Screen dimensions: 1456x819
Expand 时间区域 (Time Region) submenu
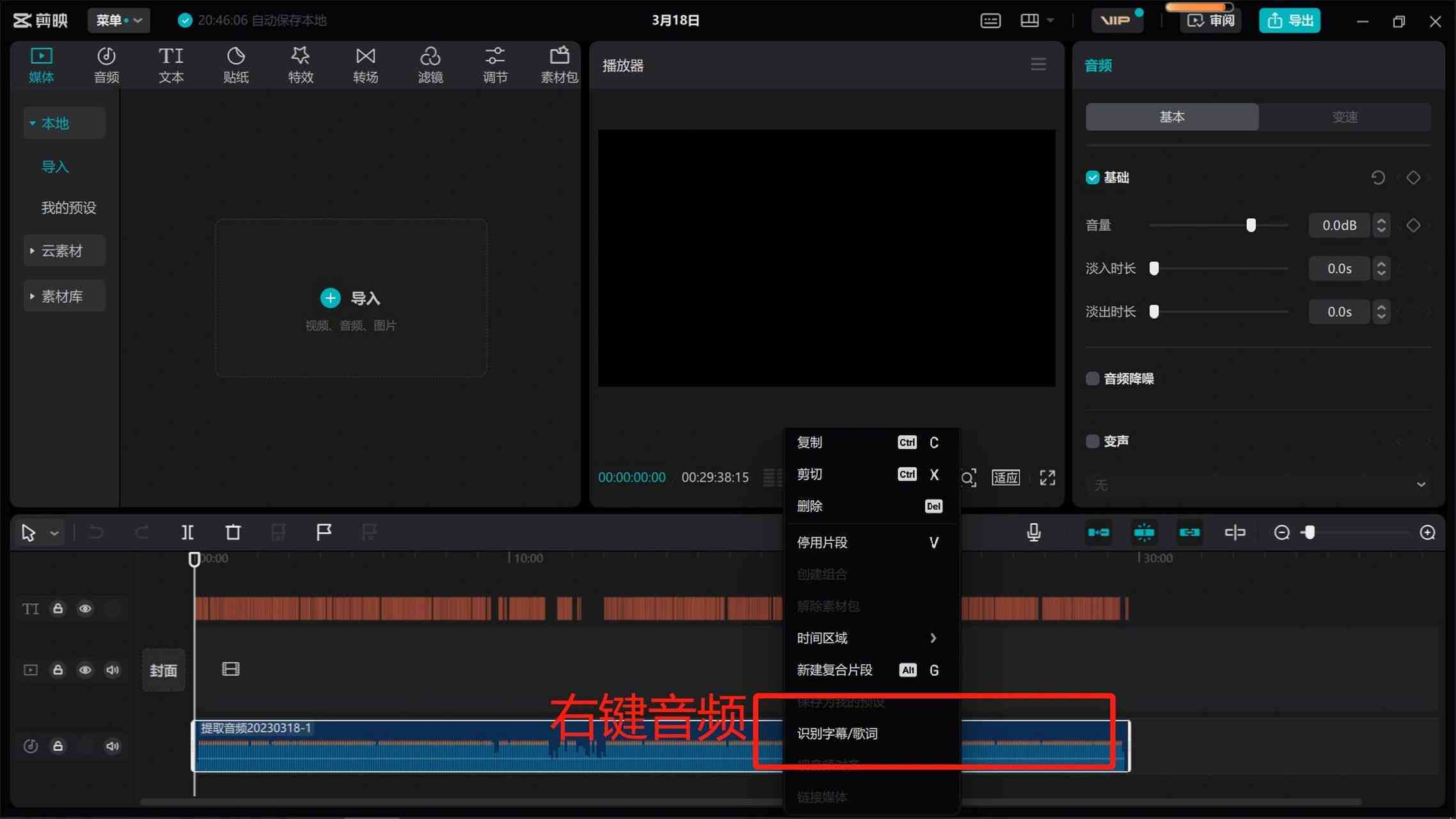[867, 638]
